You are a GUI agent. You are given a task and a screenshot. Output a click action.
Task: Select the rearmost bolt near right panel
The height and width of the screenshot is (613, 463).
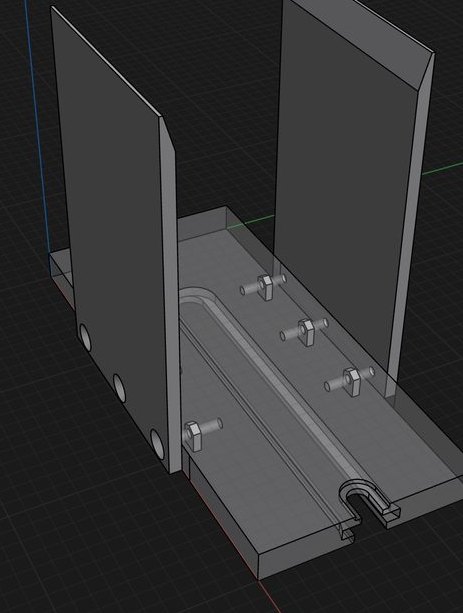click(x=263, y=286)
